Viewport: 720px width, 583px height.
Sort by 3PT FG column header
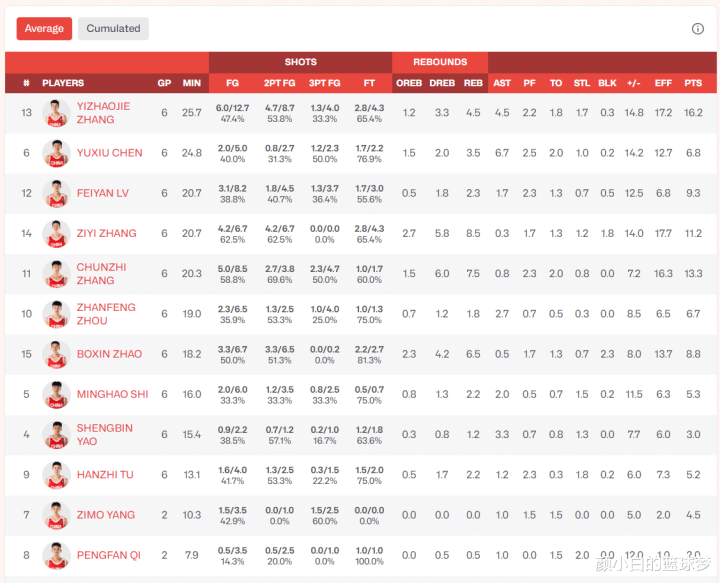[x=324, y=83]
